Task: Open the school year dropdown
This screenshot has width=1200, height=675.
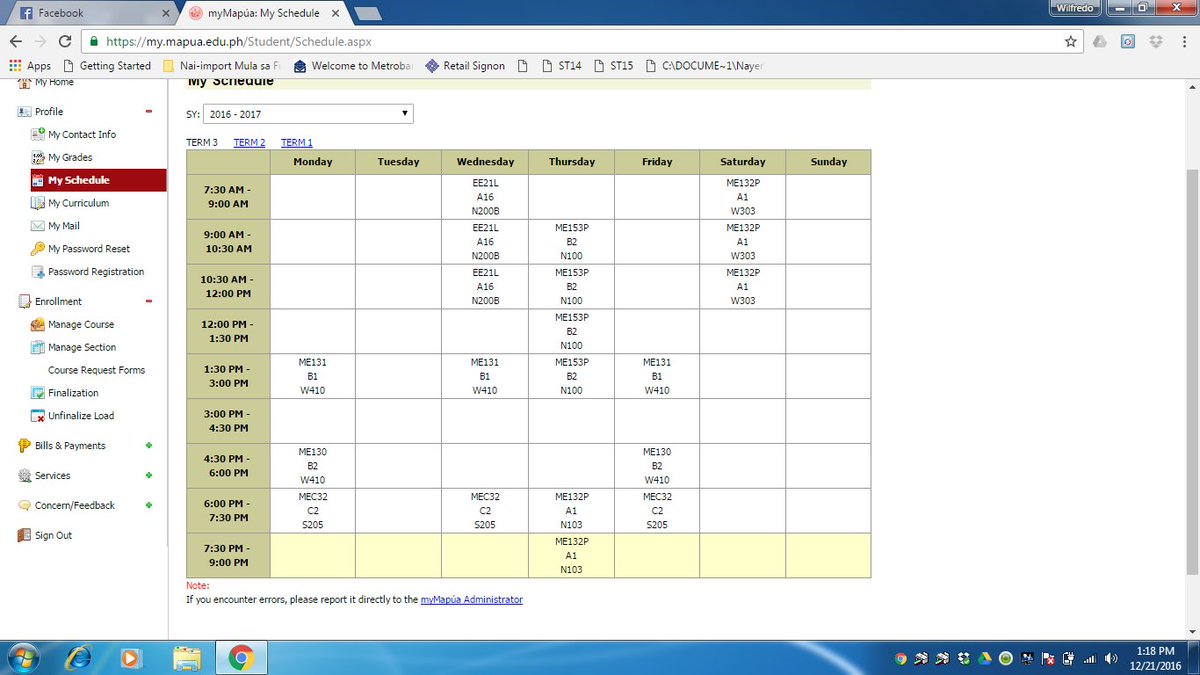Action: tap(308, 114)
